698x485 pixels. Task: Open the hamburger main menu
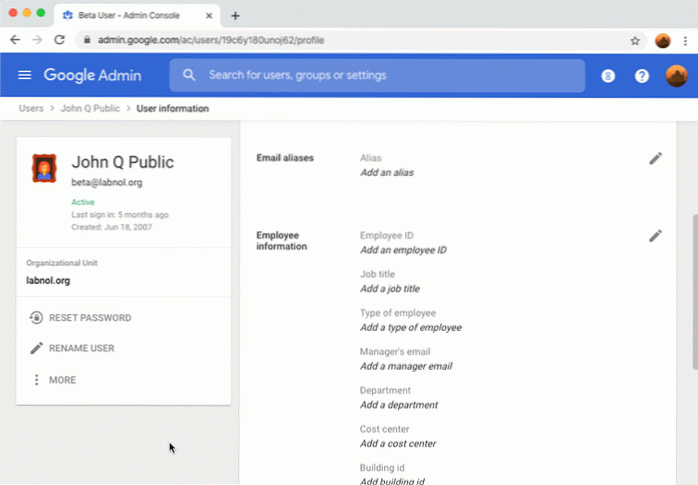coord(25,76)
